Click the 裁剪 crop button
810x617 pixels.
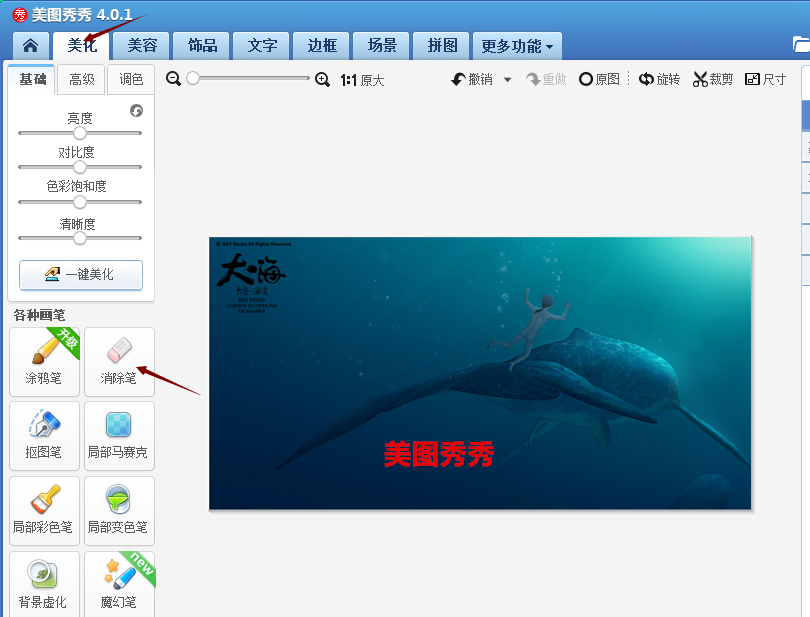713,80
